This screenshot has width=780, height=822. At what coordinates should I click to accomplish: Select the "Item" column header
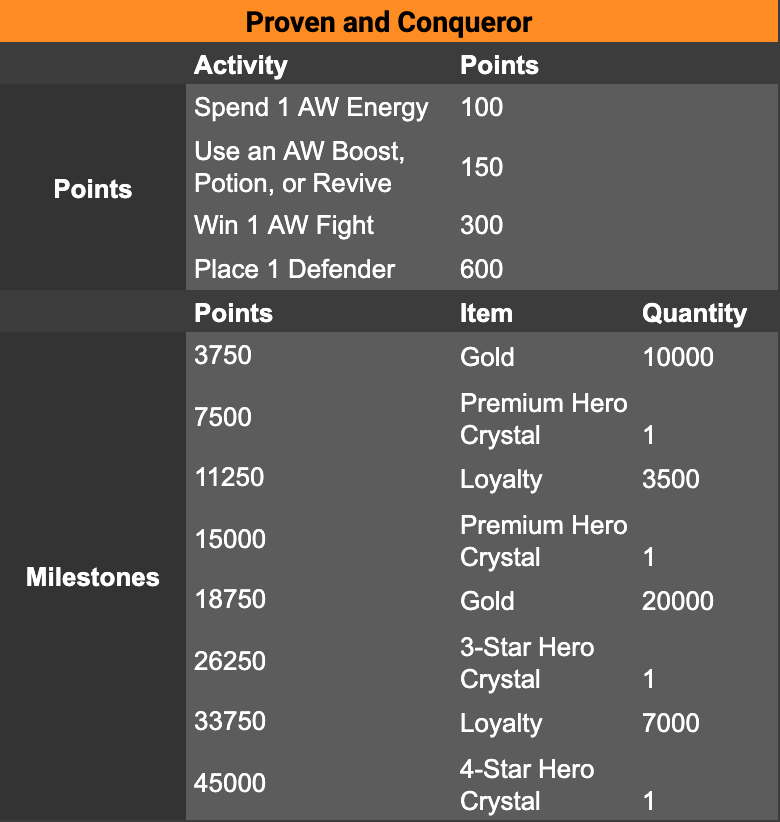pos(486,313)
